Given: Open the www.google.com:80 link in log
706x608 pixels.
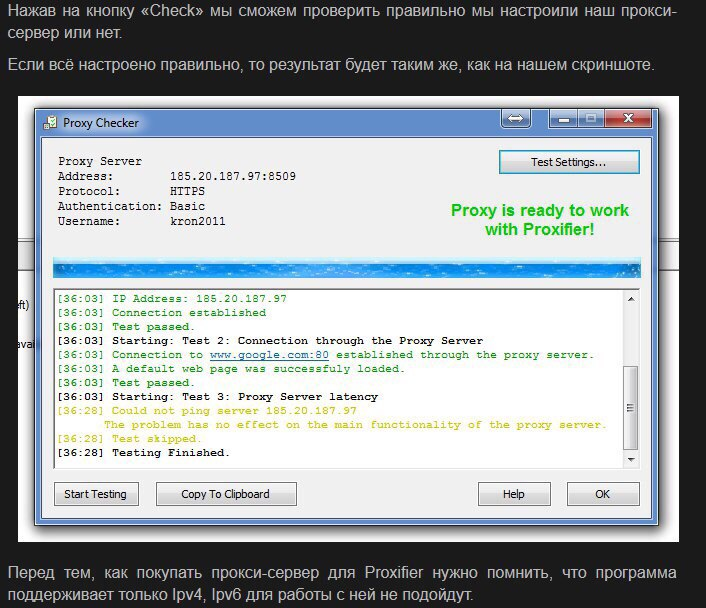Looking at the screenshot, I should pos(269,355).
